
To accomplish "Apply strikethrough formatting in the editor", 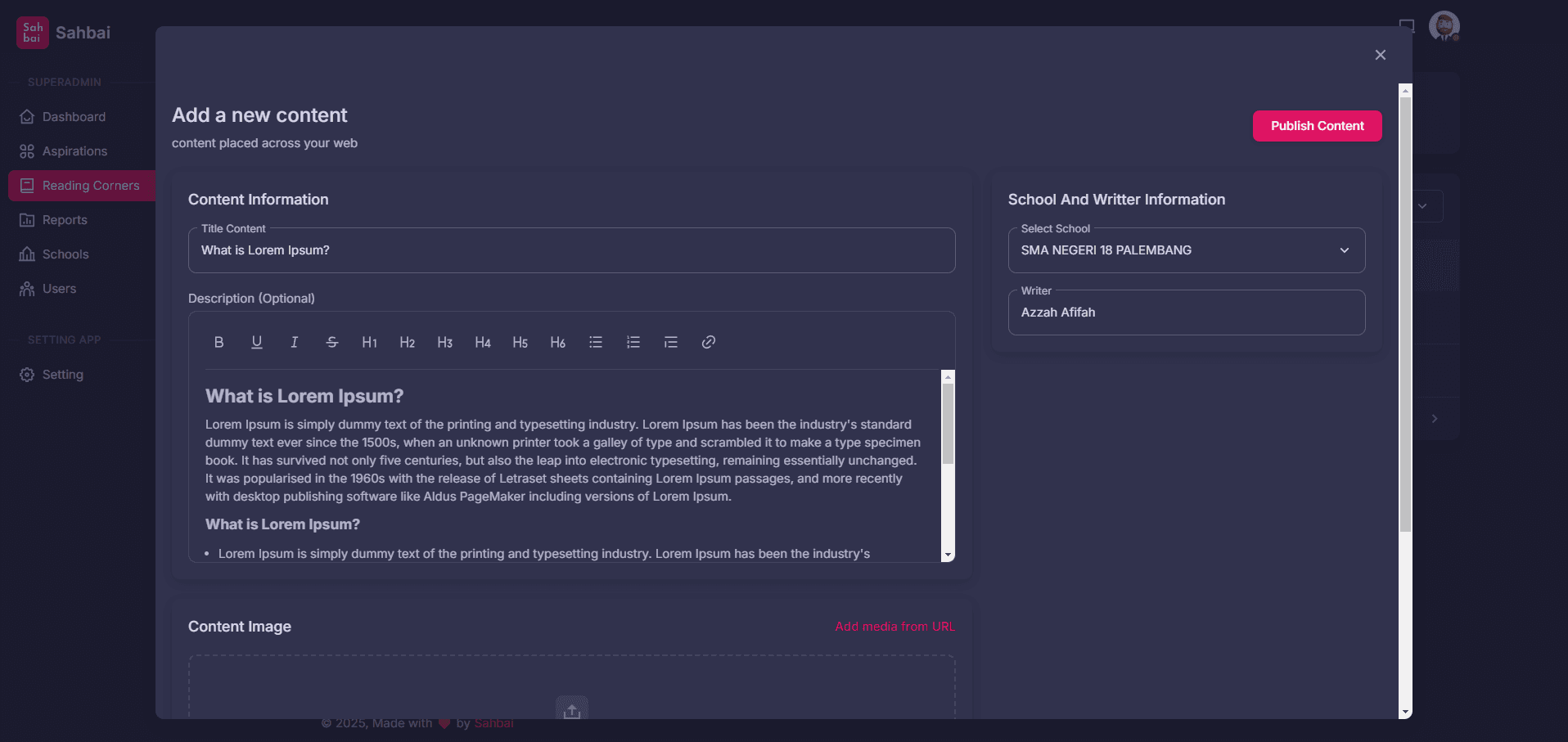I will pos(331,342).
